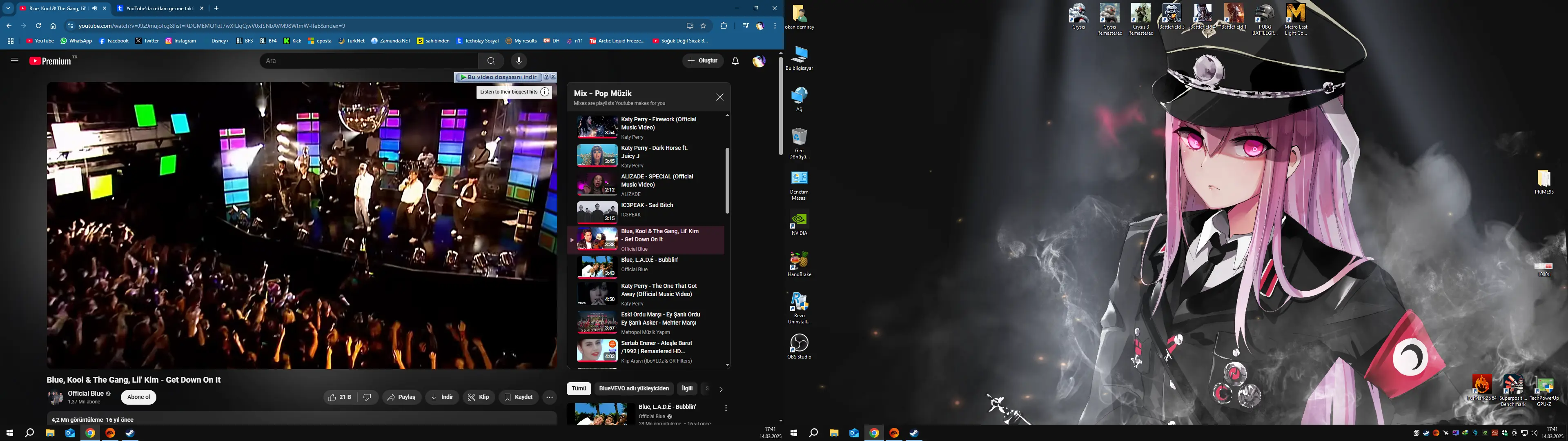Screen dimensions: 1568x441
Task: Click the volume icon in system tray
Action: tap(1534, 433)
